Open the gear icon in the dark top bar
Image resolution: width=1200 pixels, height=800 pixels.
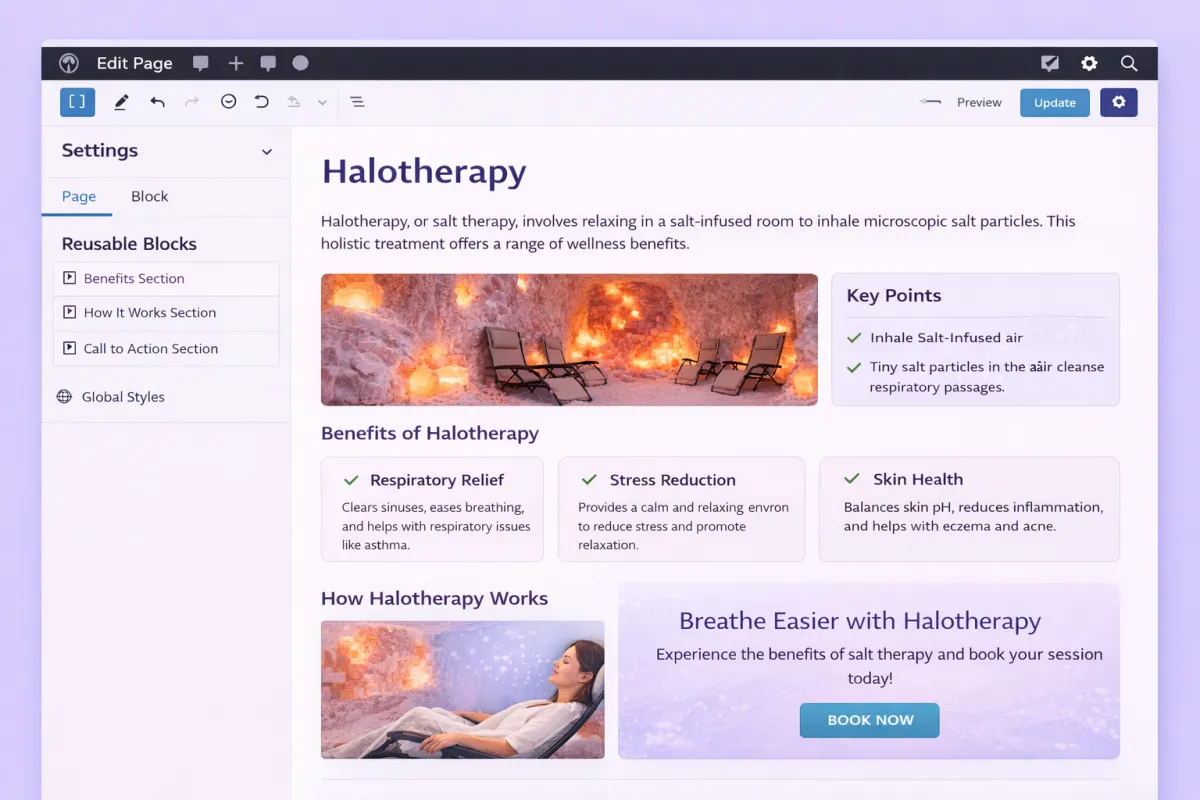click(1089, 63)
